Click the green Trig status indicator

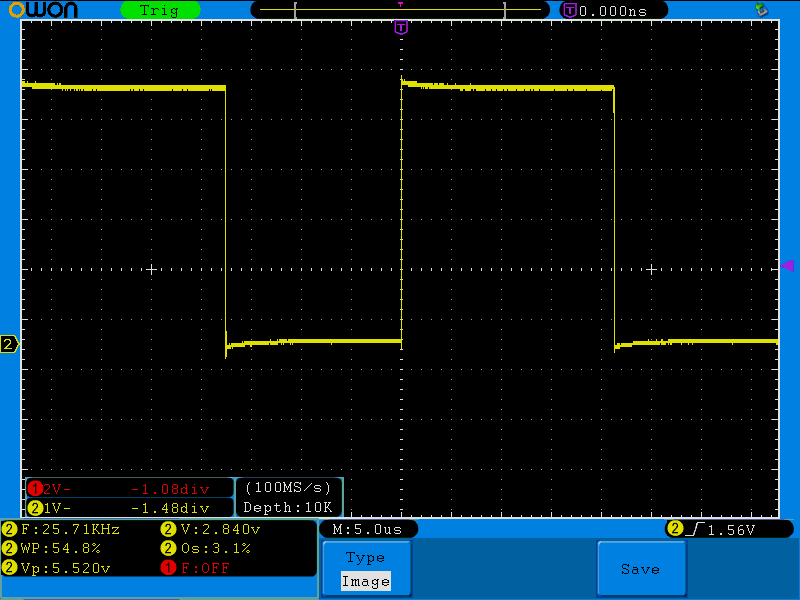[160, 10]
